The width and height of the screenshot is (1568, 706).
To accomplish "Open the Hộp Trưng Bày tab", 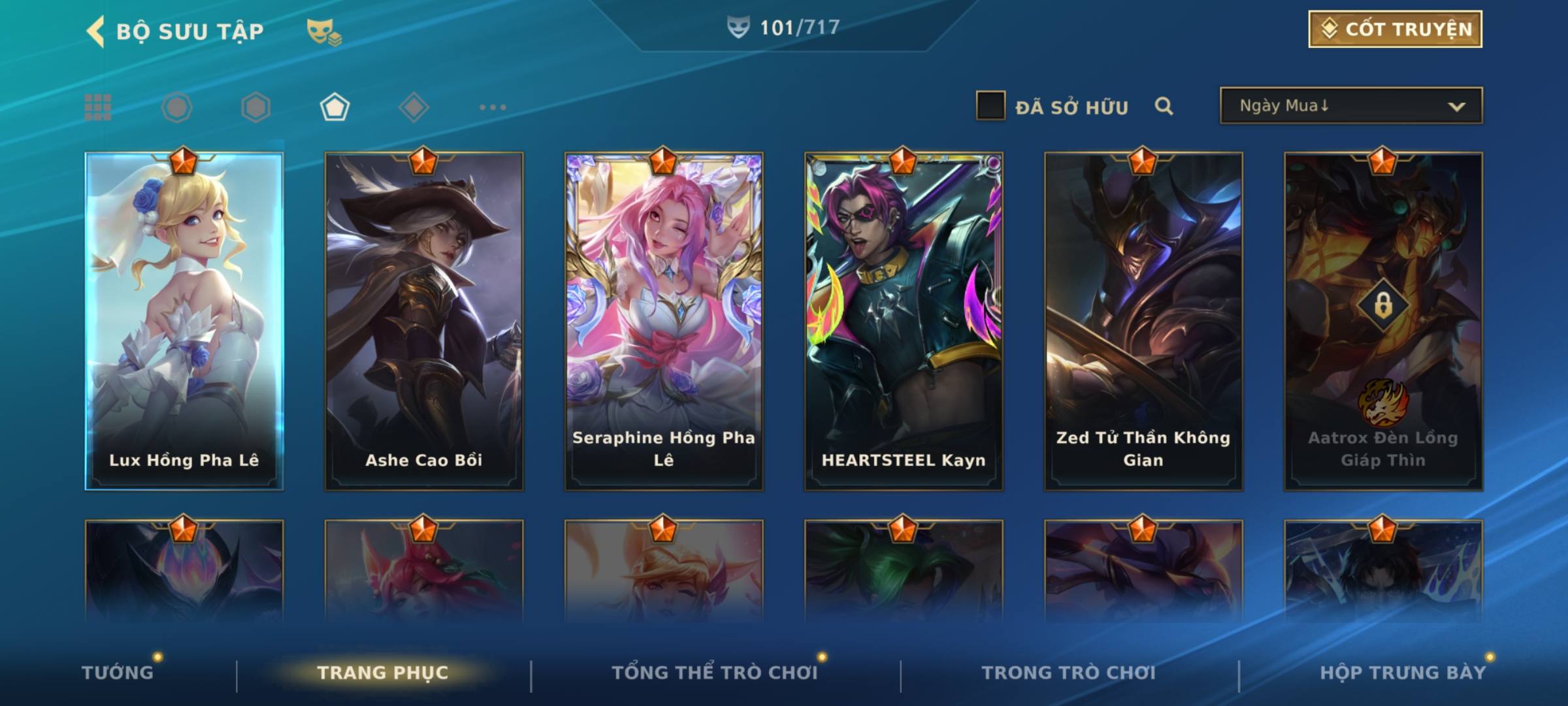I will click(1403, 672).
